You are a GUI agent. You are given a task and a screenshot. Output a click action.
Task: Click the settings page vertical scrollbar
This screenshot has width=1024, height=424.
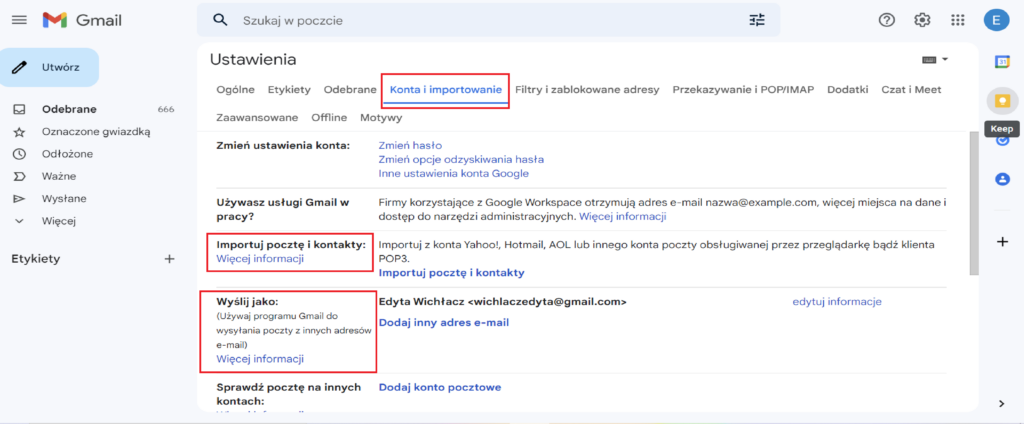[x=972, y=200]
